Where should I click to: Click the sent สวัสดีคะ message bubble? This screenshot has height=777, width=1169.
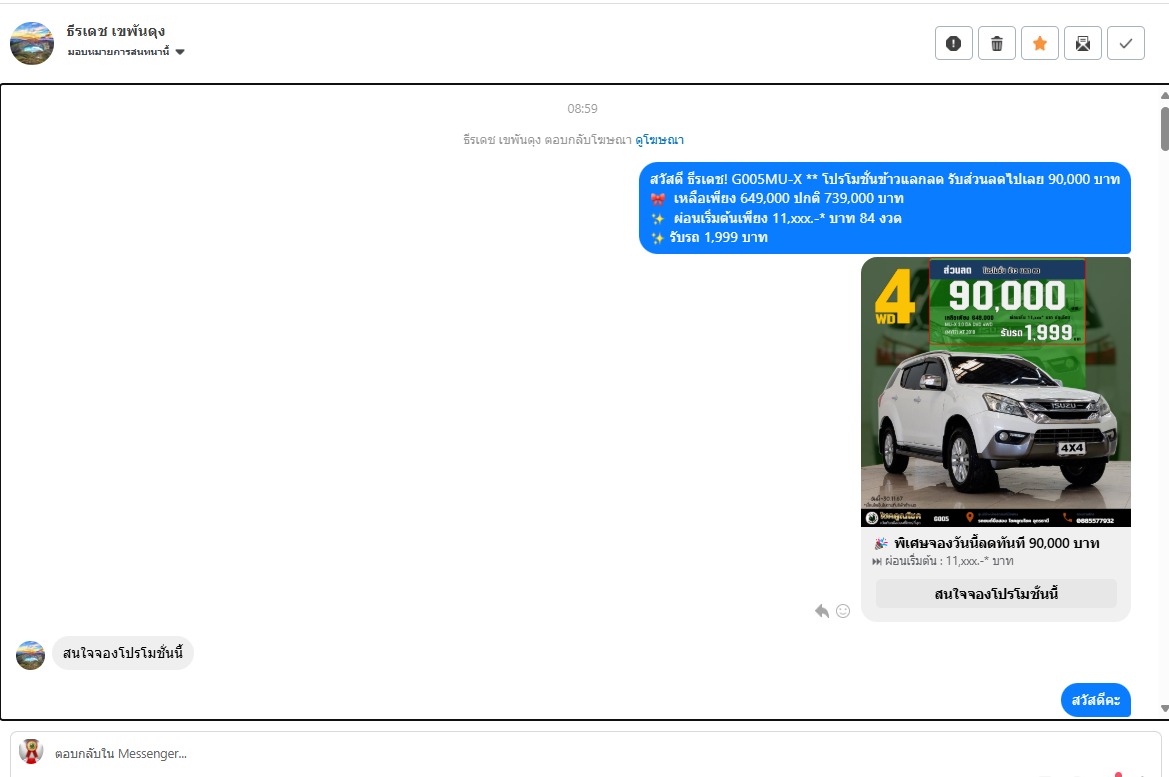coord(1096,700)
